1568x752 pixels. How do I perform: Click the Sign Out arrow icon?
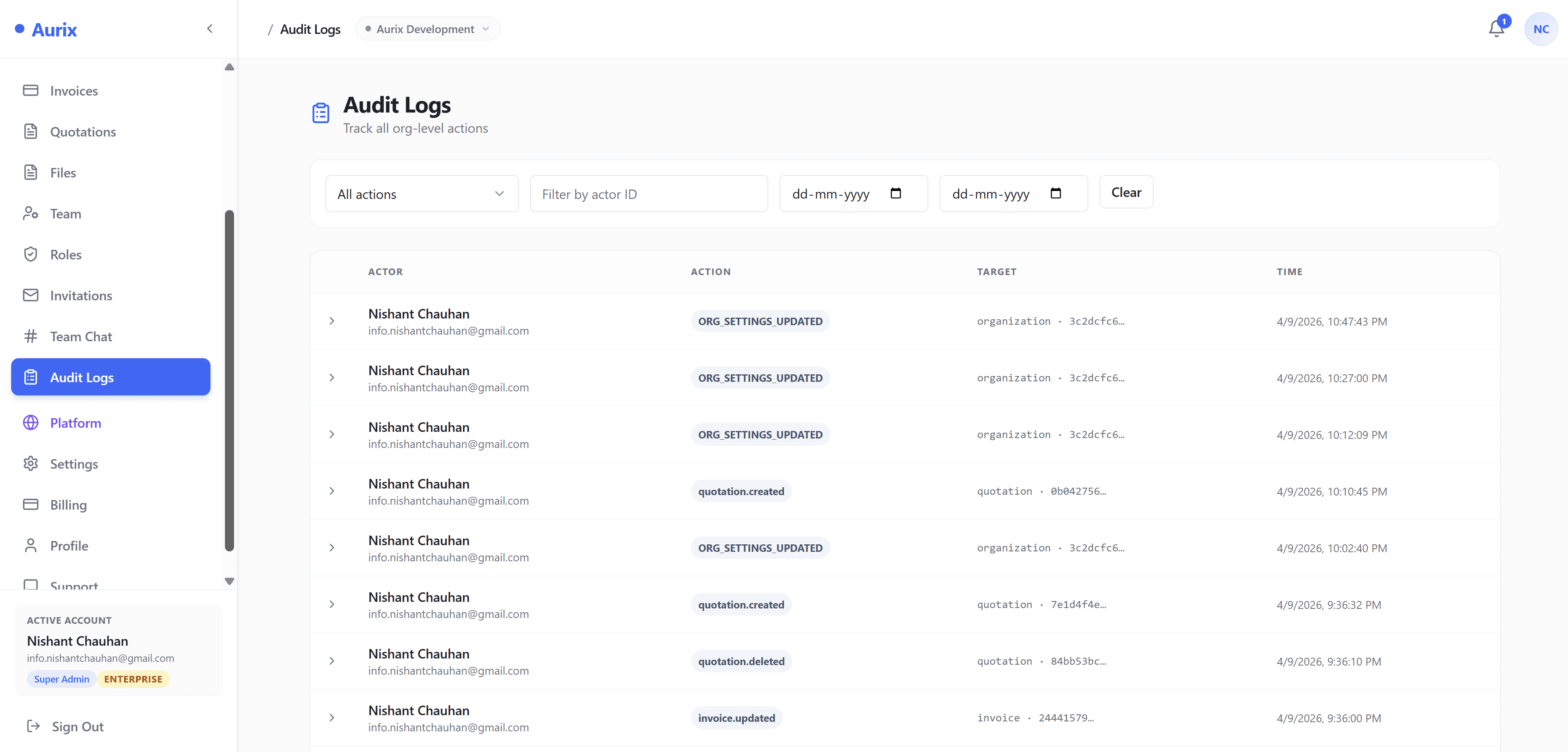point(33,726)
